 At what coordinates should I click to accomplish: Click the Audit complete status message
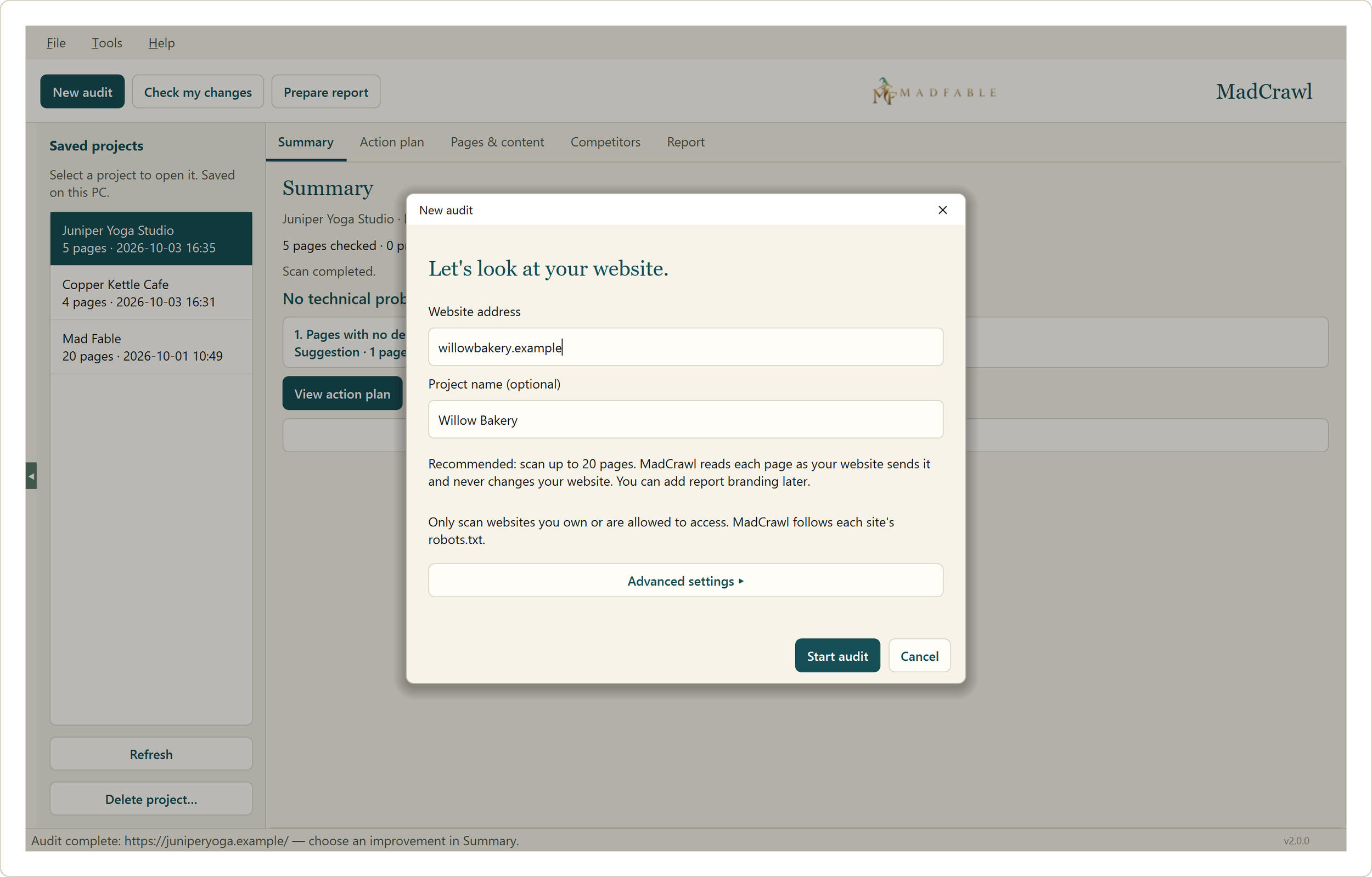pos(274,841)
